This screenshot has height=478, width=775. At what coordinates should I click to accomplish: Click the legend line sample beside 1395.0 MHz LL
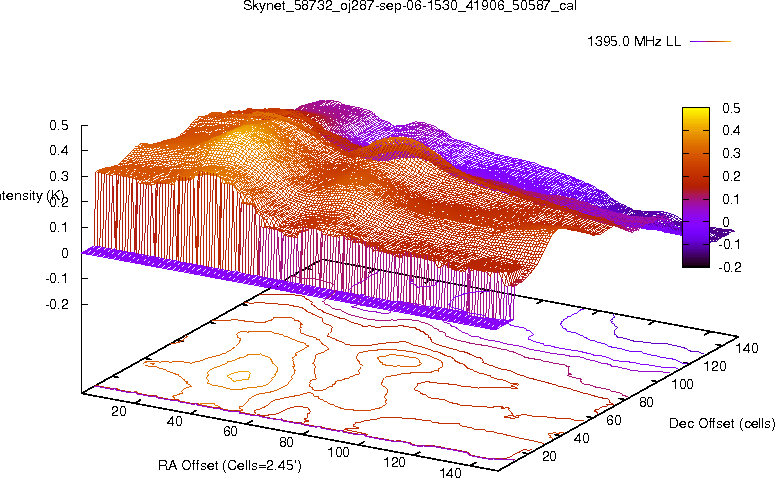(710, 42)
